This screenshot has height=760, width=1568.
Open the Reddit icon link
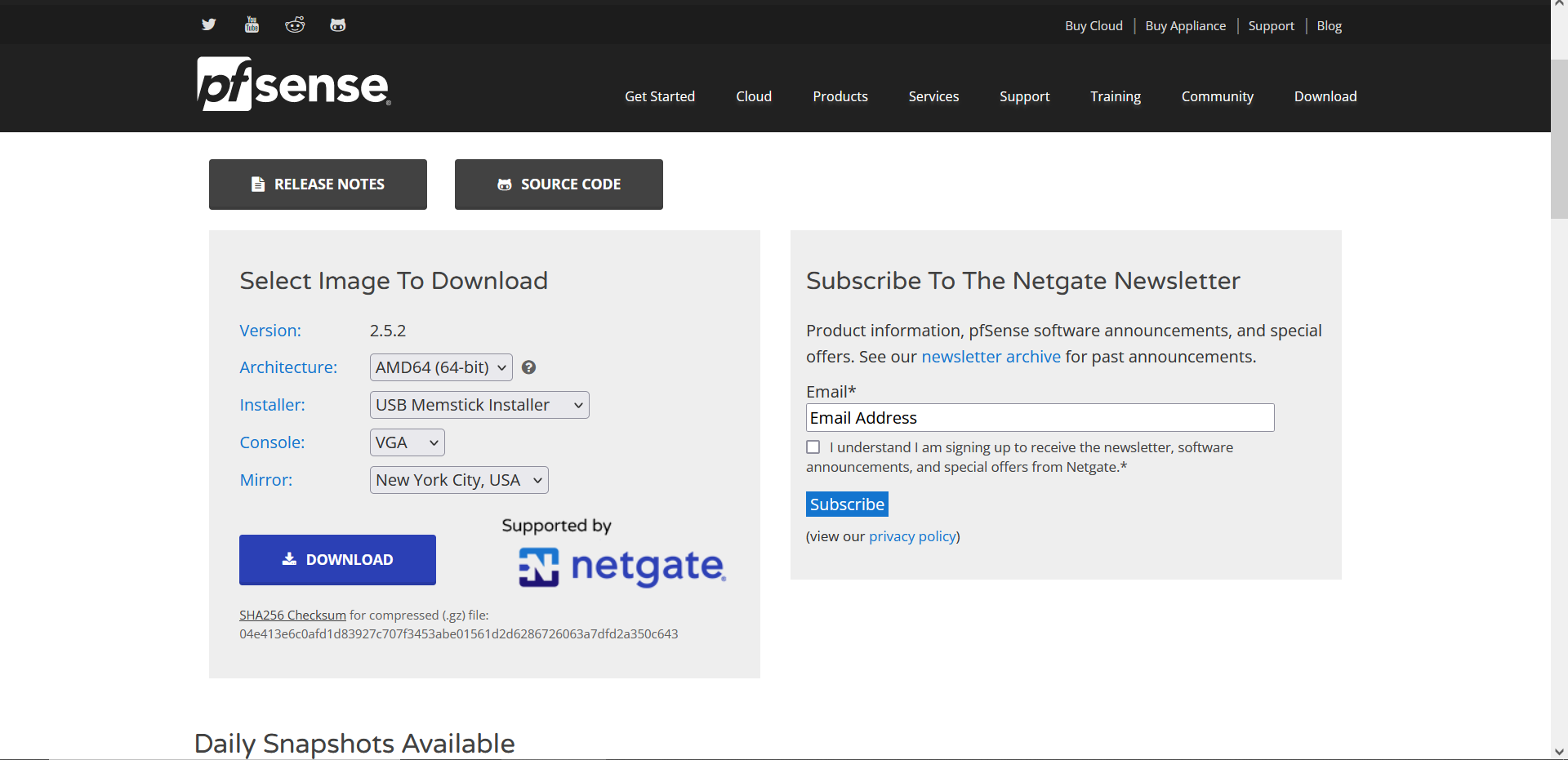pyautogui.click(x=295, y=24)
